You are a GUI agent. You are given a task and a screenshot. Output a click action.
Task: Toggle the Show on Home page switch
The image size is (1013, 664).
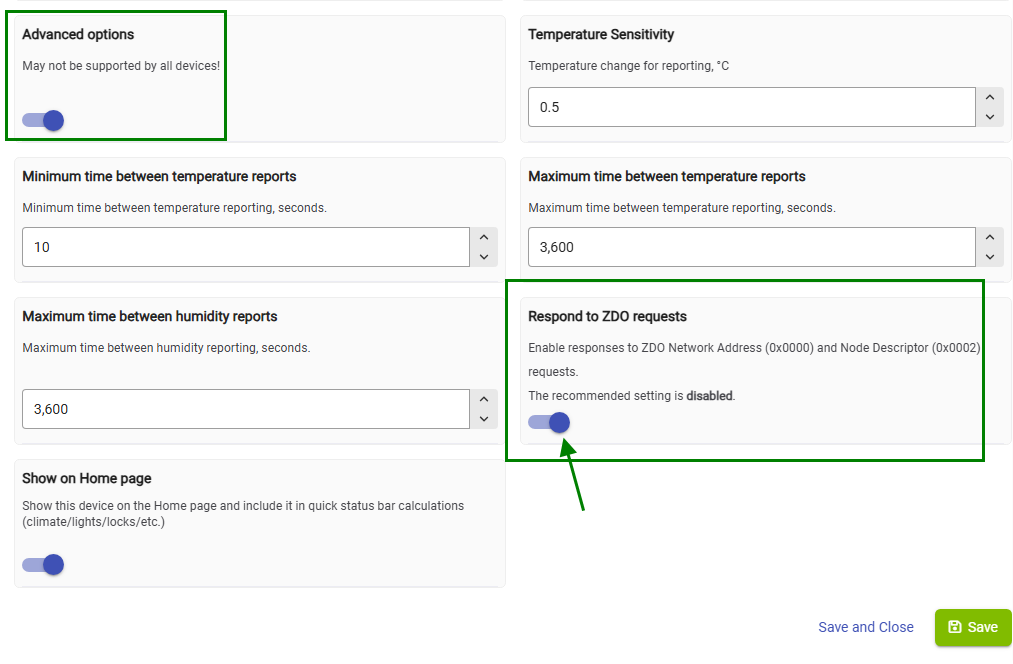43,565
